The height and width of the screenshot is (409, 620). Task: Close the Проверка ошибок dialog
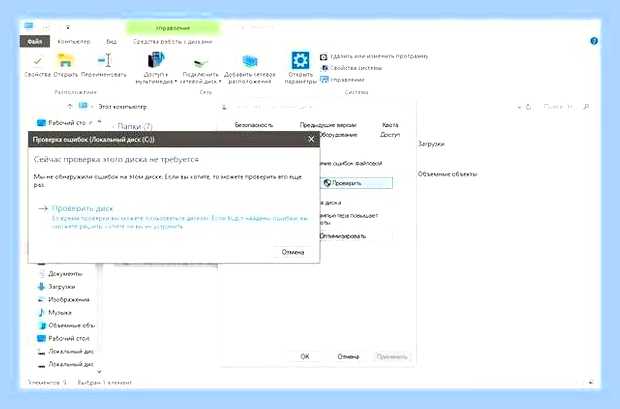point(311,139)
